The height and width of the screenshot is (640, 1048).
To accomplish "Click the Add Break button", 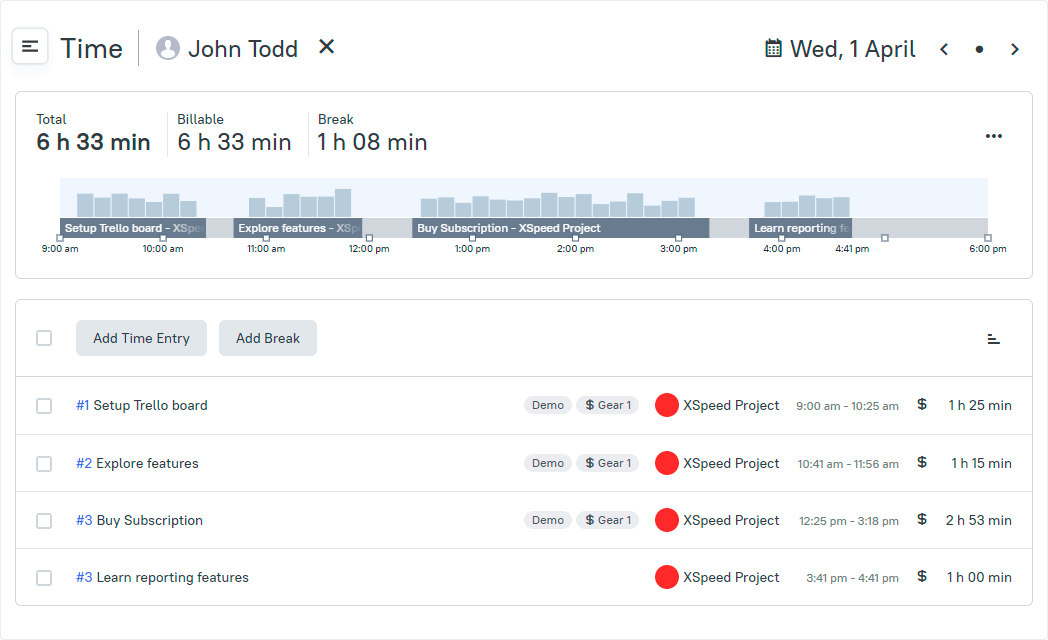I will [x=267, y=338].
